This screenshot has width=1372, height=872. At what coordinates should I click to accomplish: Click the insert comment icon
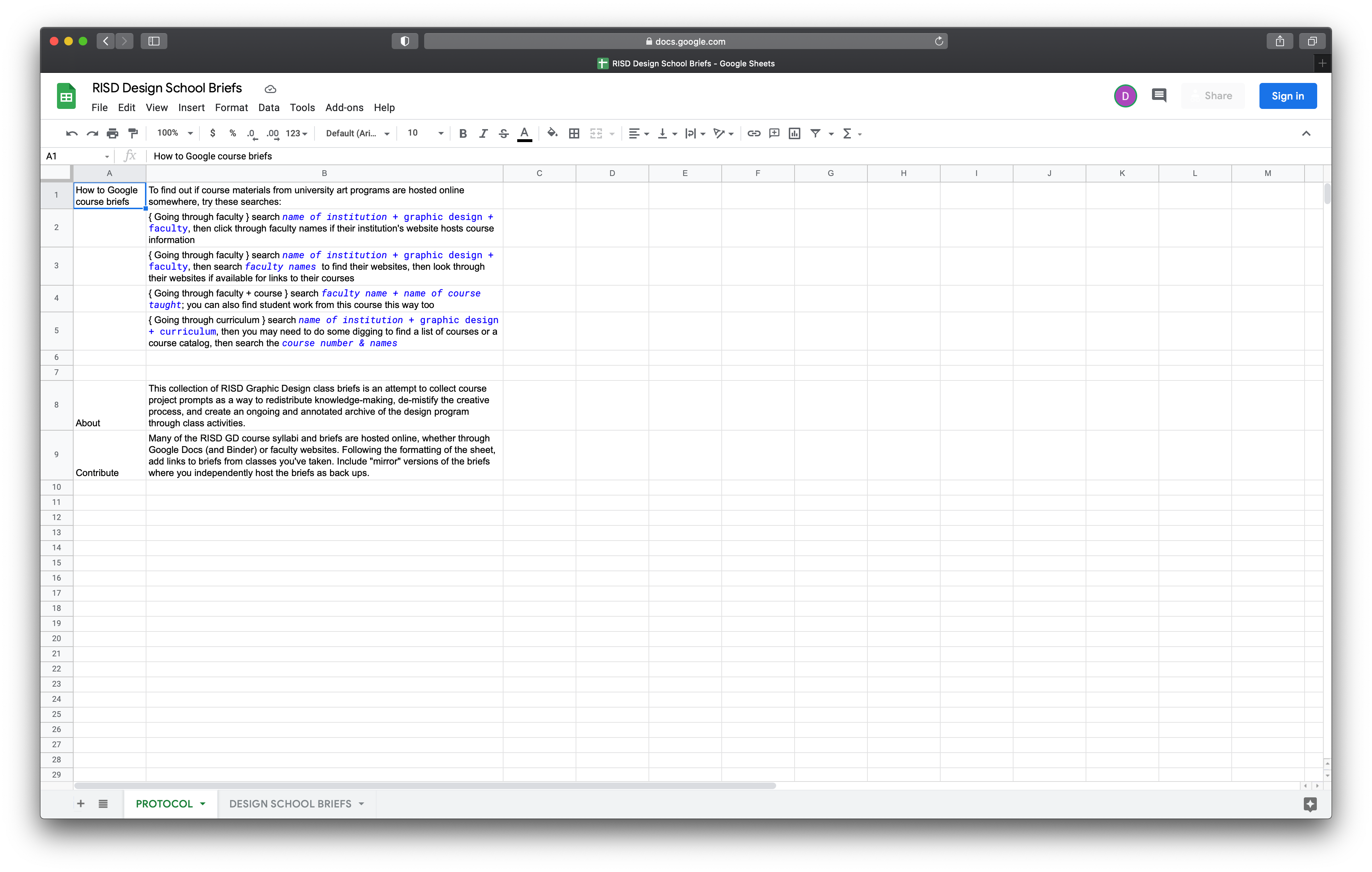[x=774, y=133]
